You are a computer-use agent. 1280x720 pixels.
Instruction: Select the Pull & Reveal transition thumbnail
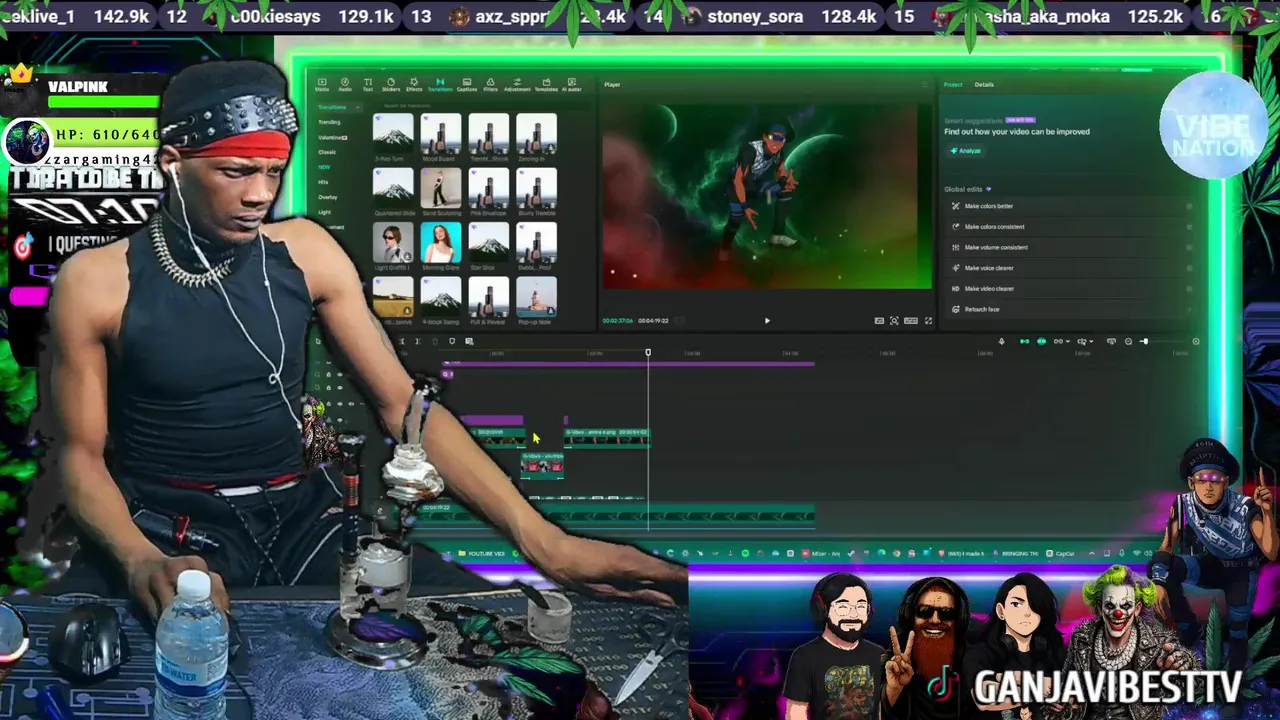pyautogui.click(x=488, y=296)
